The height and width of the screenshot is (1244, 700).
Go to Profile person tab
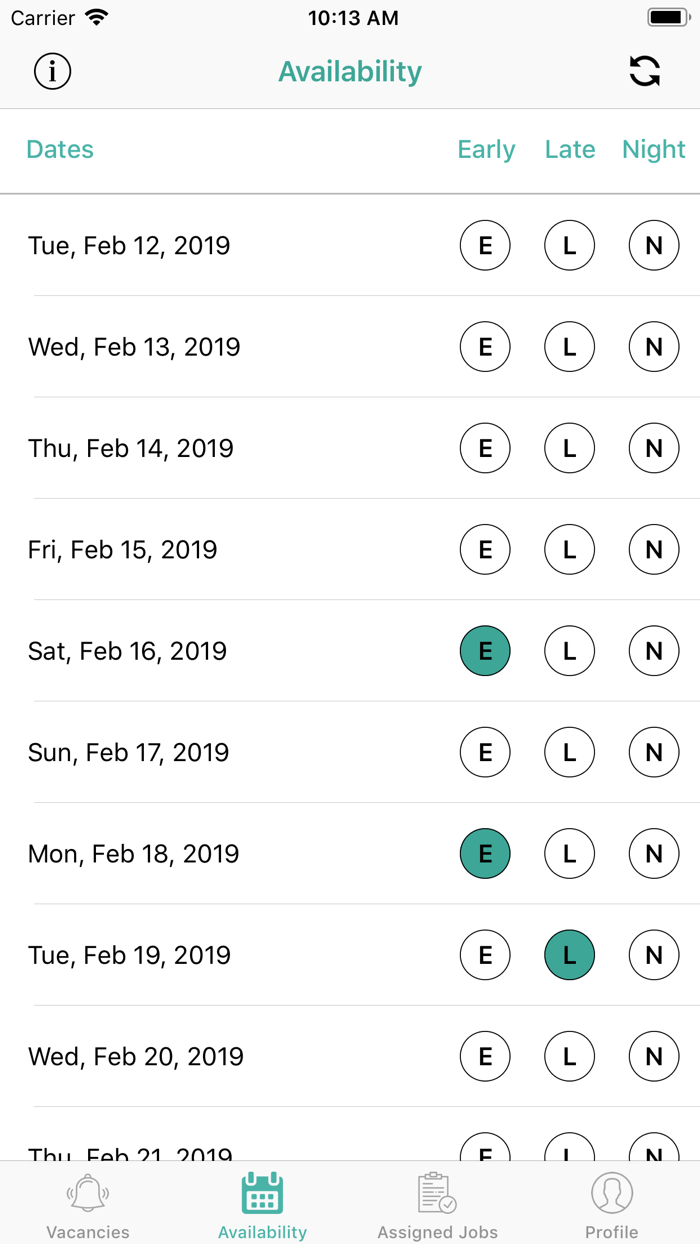[x=612, y=1205]
